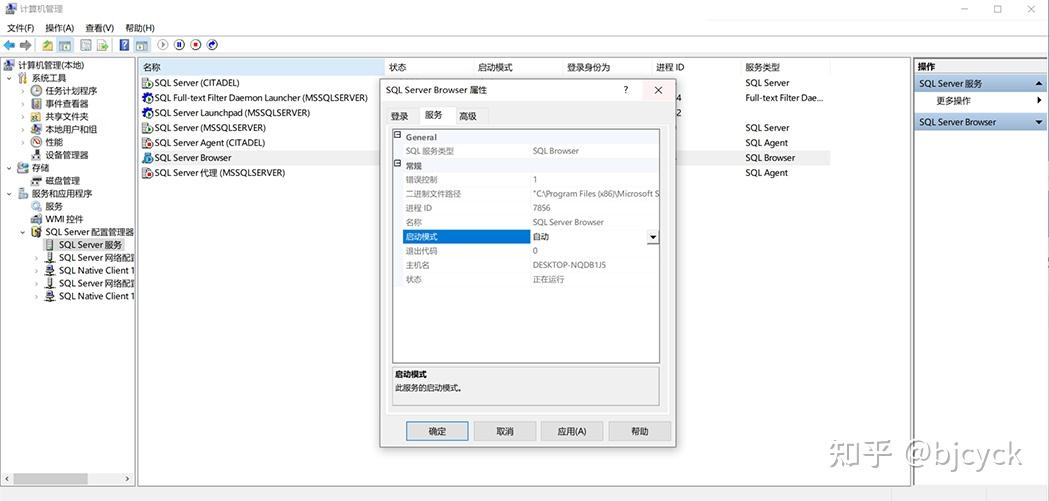This screenshot has width=1049, height=501.
Task: Open the 操作(A) menu
Action: point(60,28)
